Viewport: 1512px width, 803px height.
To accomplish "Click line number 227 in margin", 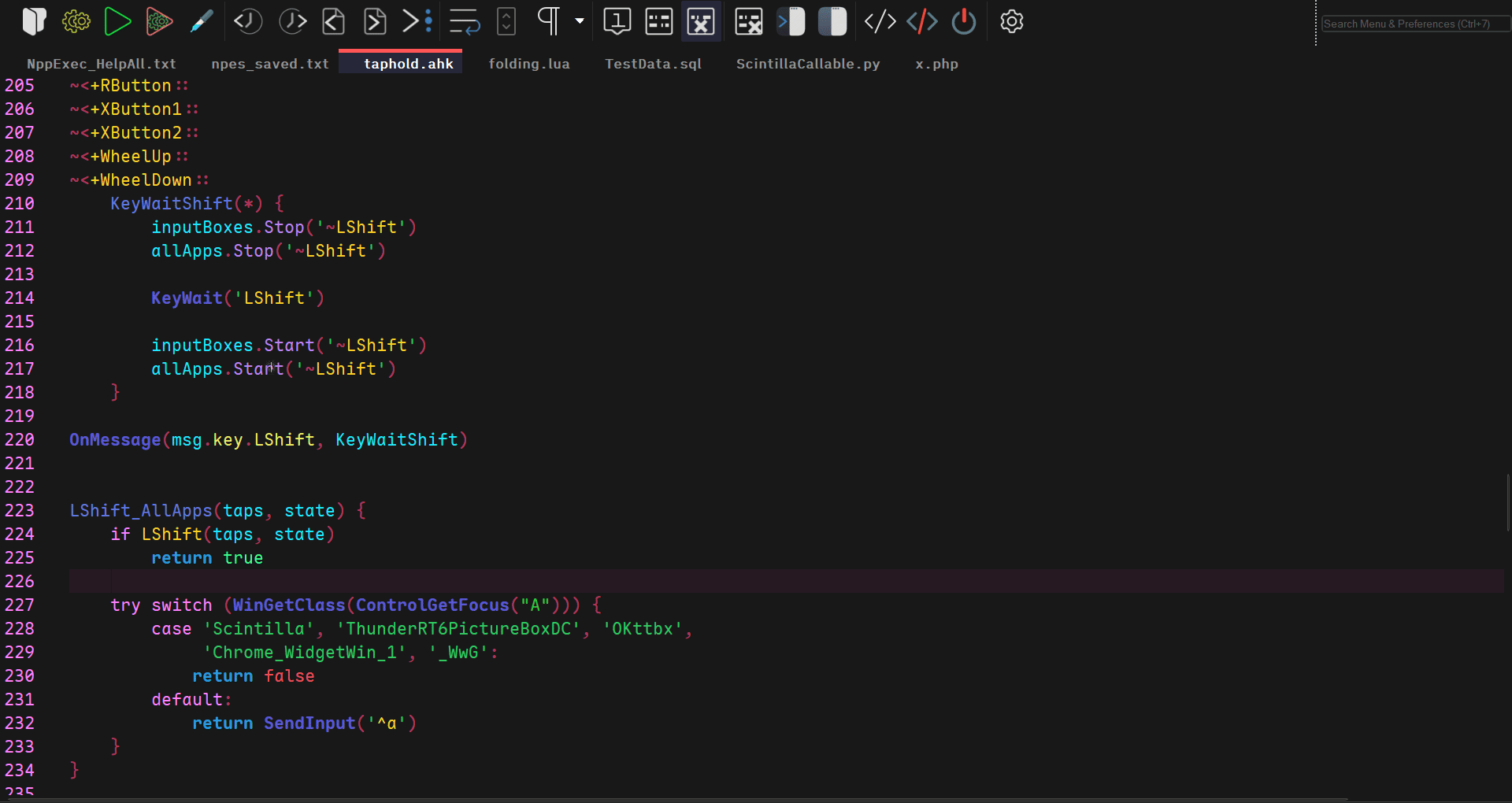I will click(20, 605).
